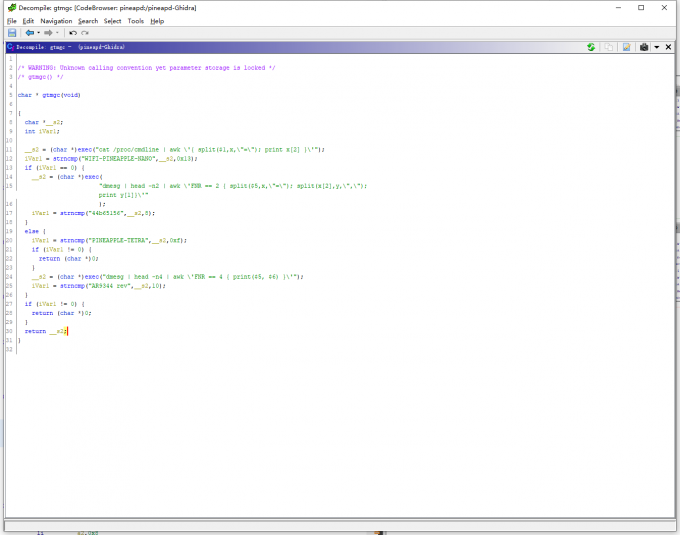The image size is (680, 535).
Task: Click the 'gtmgc(void)' function signature
Action: coord(61,95)
